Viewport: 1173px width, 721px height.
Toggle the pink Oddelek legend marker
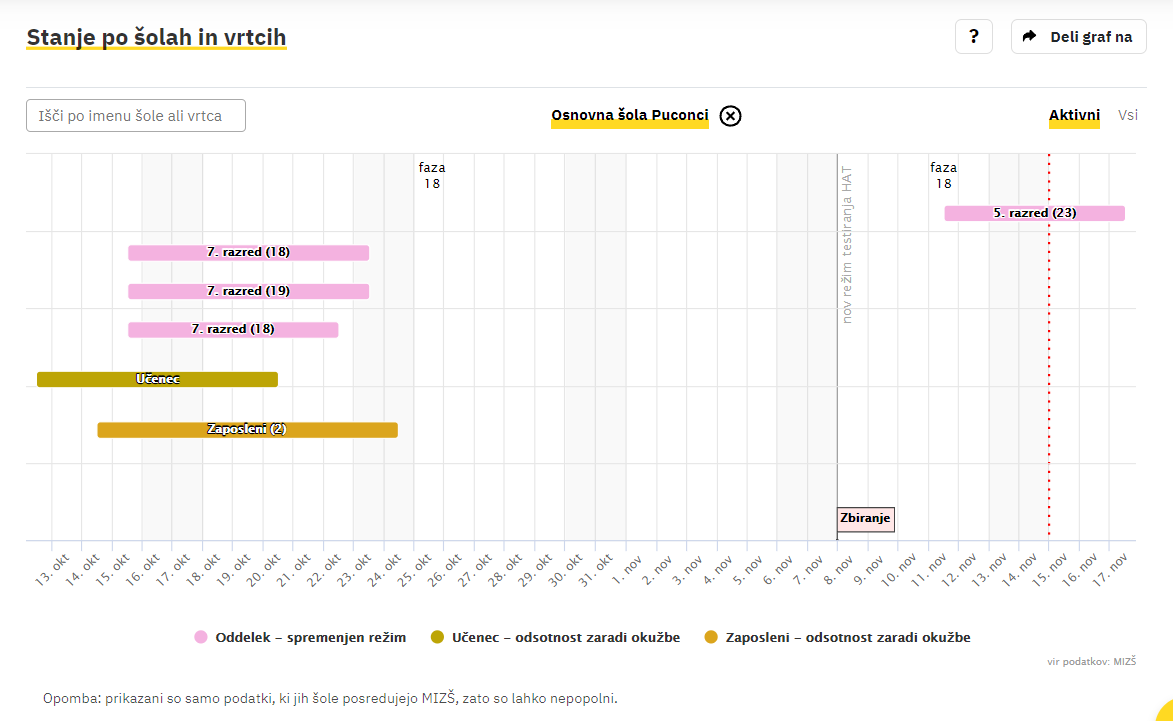click(x=201, y=637)
